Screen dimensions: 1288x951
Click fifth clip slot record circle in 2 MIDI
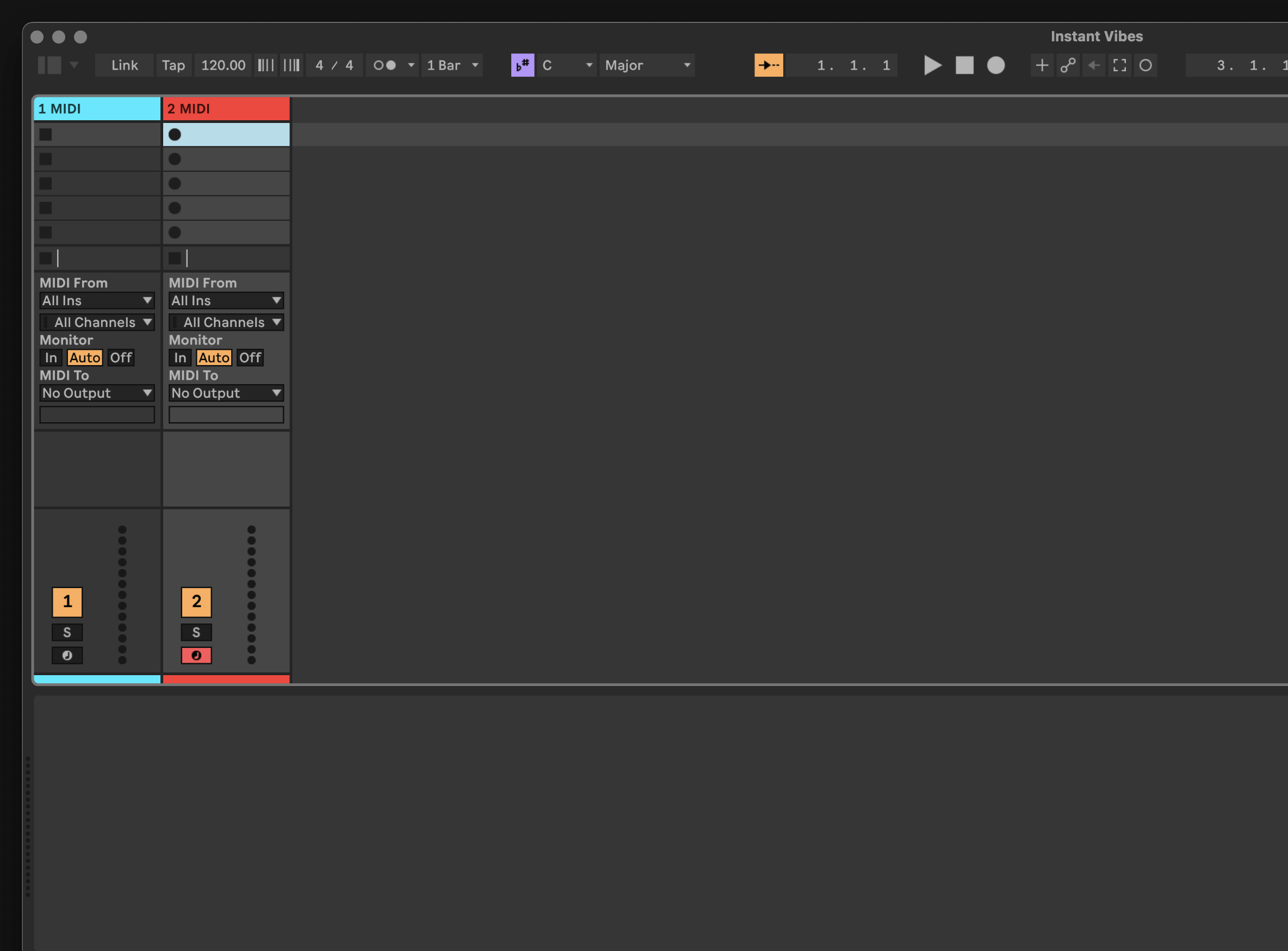(x=175, y=232)
